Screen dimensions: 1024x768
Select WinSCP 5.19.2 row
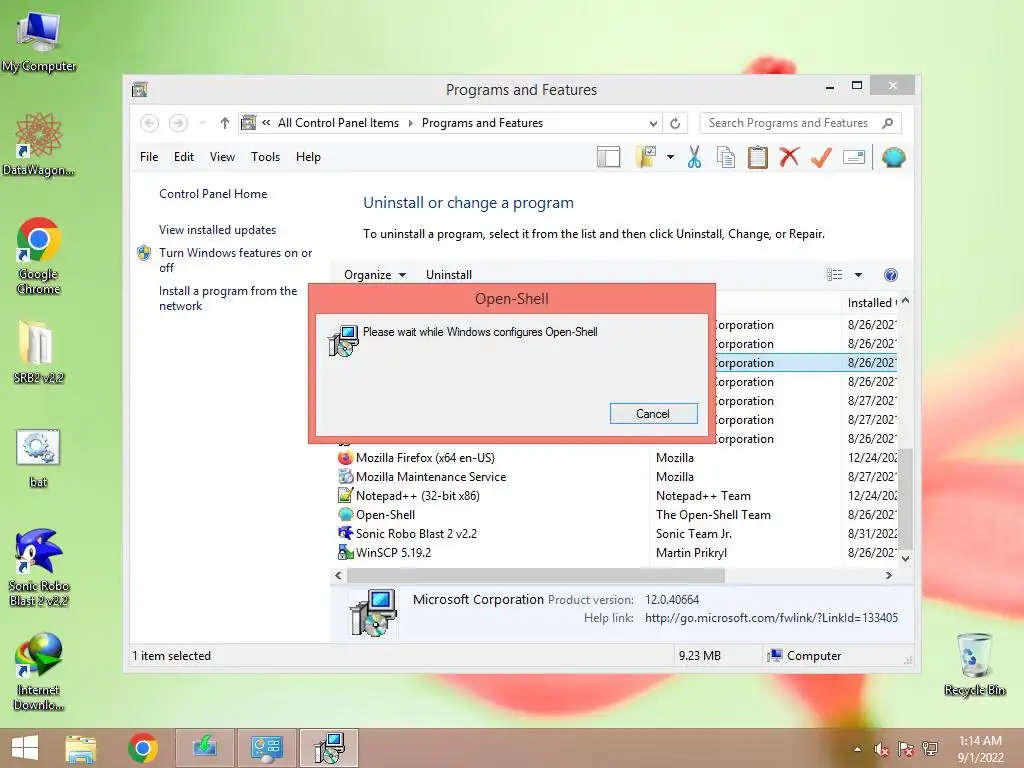[616, 552]
